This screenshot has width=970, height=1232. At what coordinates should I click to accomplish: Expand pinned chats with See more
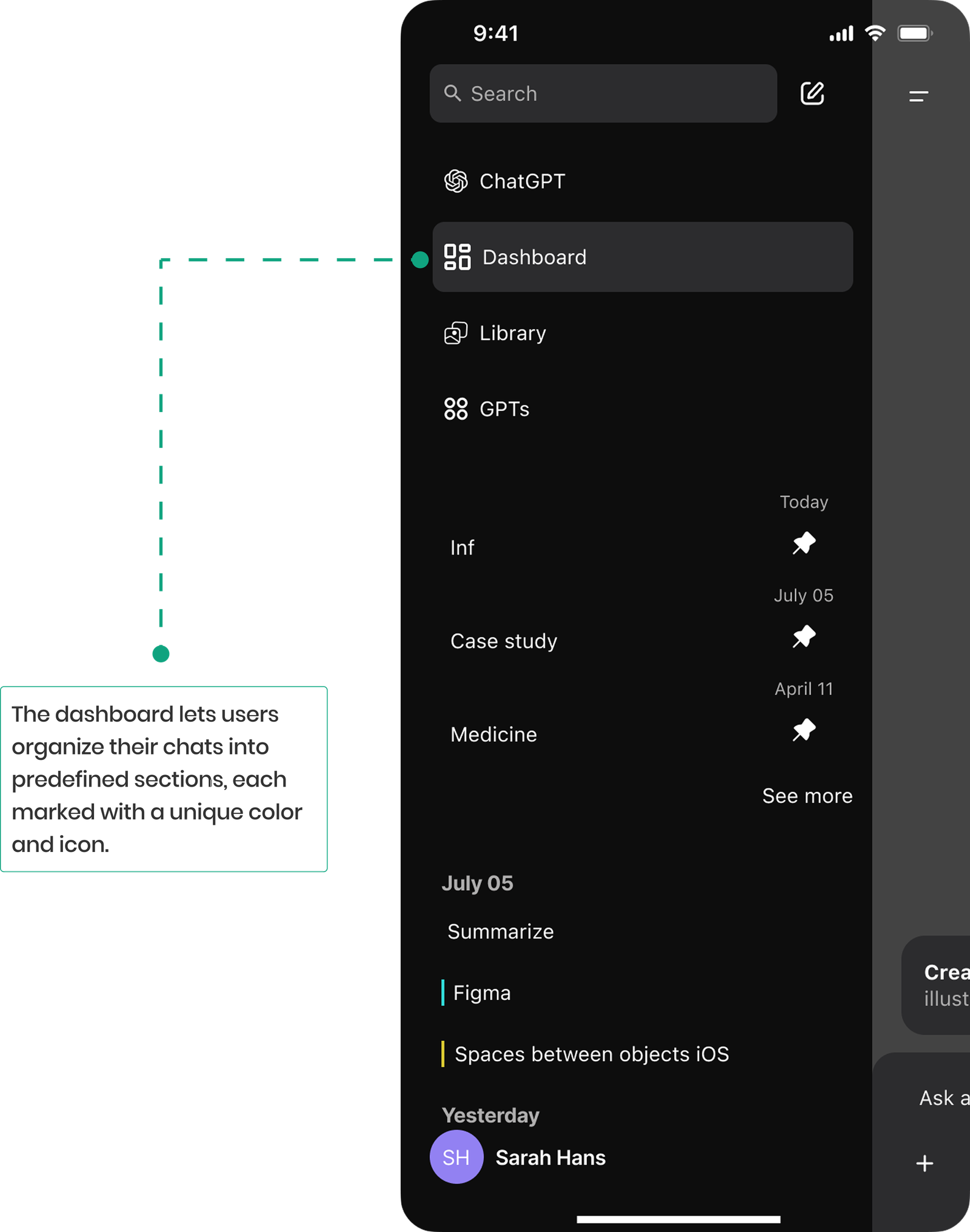[807, 796]
